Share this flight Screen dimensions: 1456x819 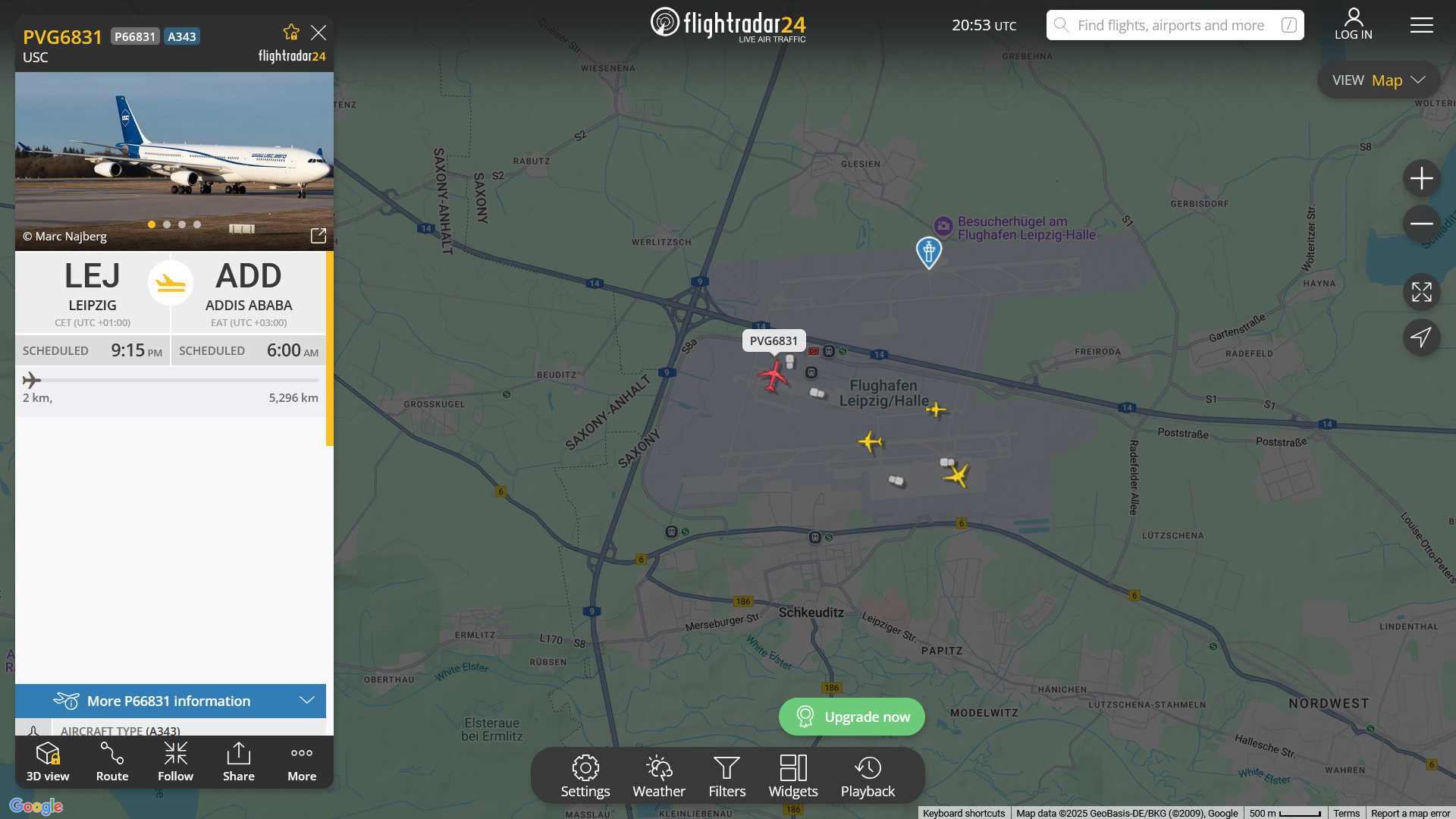click(x=238, y=761)
